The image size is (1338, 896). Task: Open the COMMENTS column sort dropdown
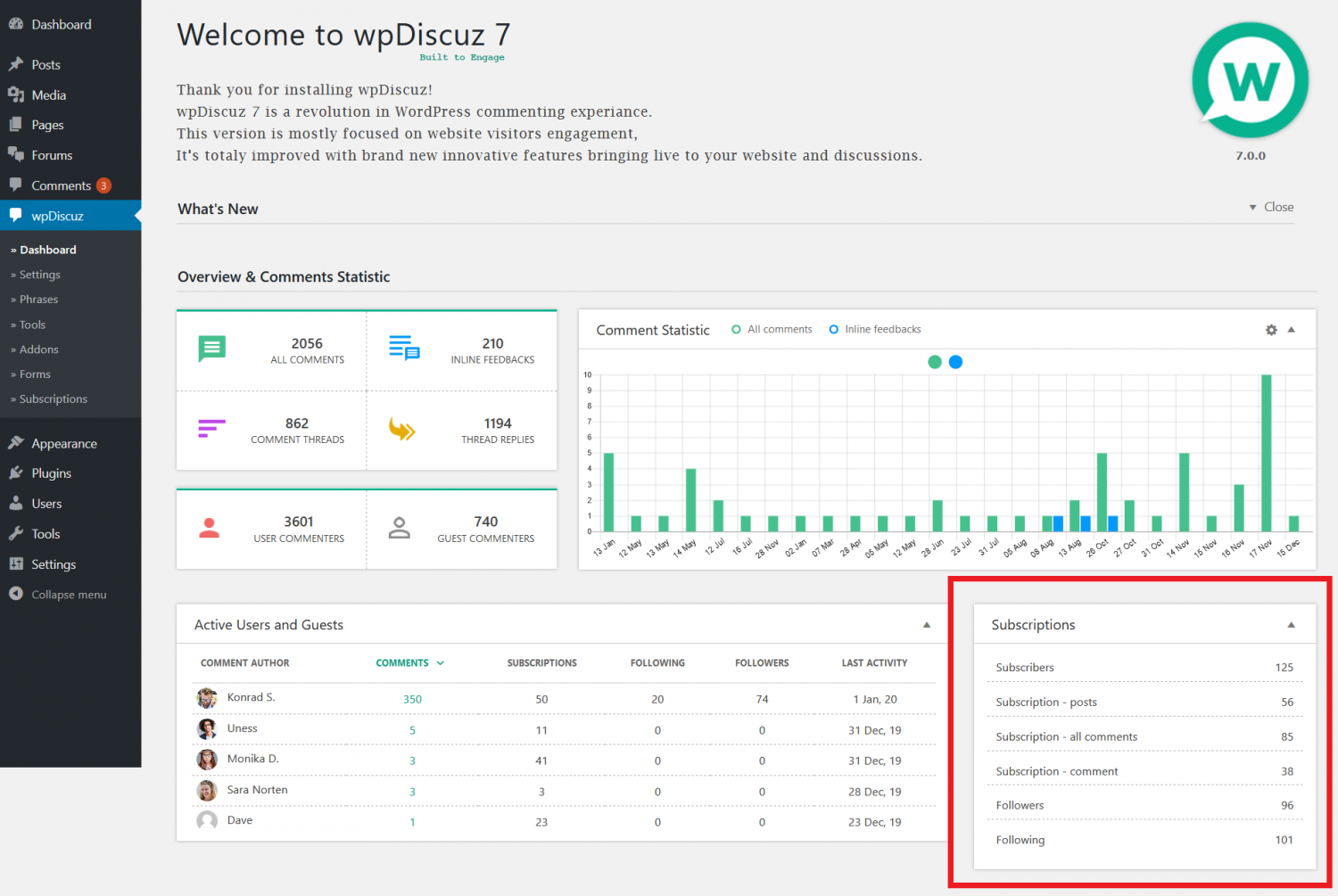point(440,662)
